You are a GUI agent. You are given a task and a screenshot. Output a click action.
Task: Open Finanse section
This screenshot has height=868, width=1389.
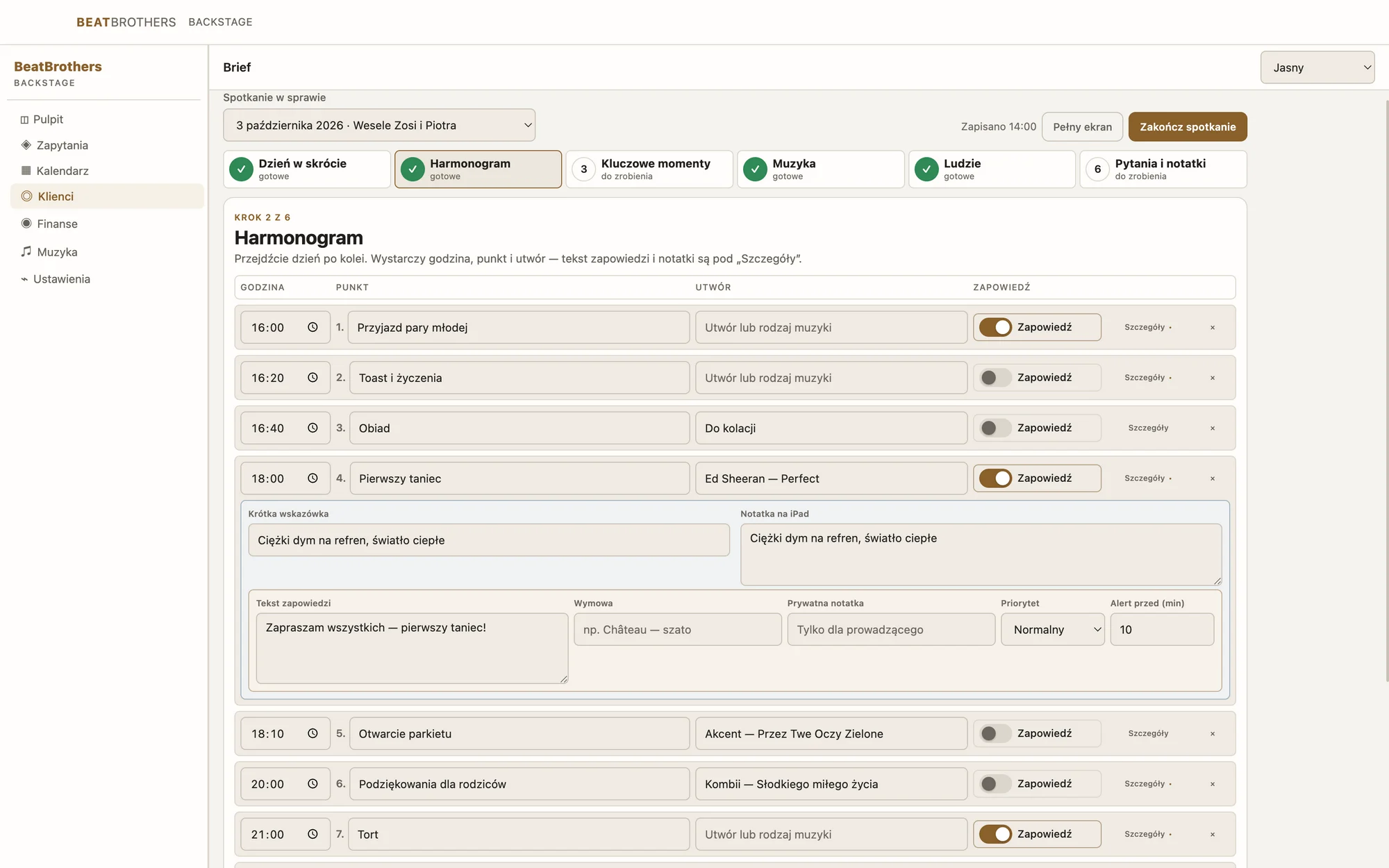click(x=107, y=224)
